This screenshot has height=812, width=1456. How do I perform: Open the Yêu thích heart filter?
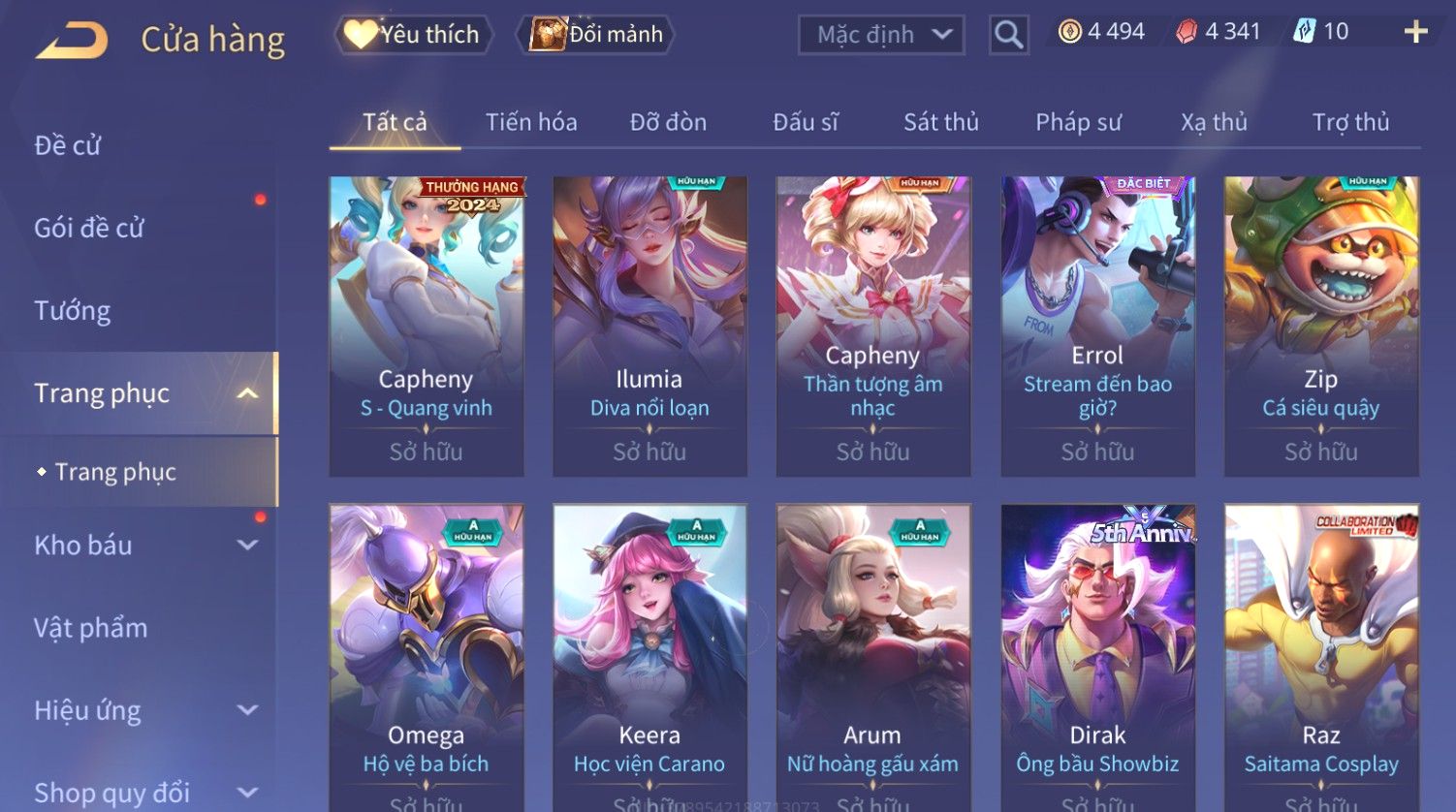pyautogui.click(x=413, y=35)
